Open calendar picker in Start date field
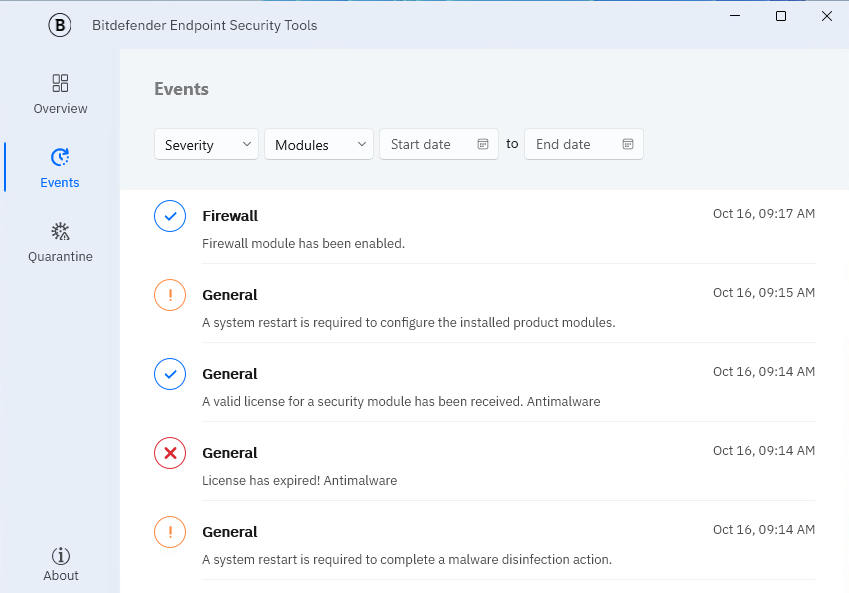This screenshot has width=849, height=593. tap(483, 144)
